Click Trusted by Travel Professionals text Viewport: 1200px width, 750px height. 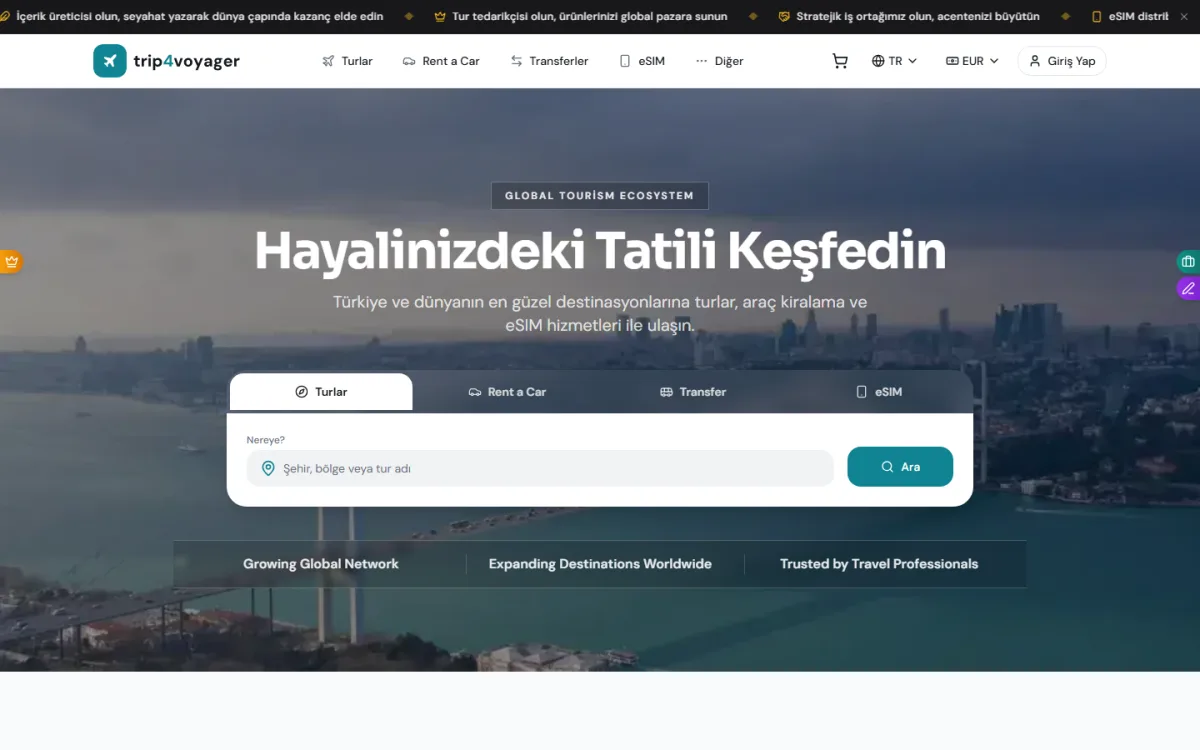(x=879, y=564)
